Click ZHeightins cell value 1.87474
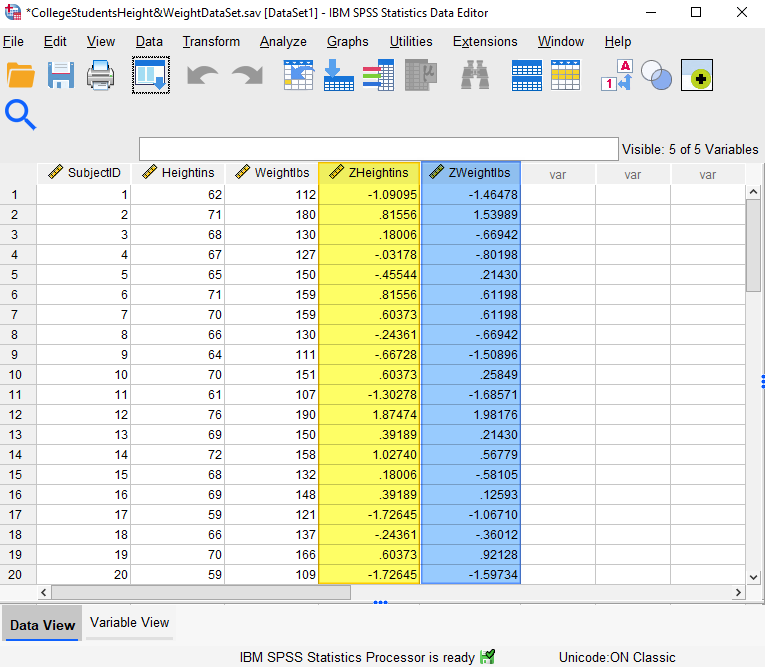Viewport: 765px width, 667px height. tap(369, 415)
